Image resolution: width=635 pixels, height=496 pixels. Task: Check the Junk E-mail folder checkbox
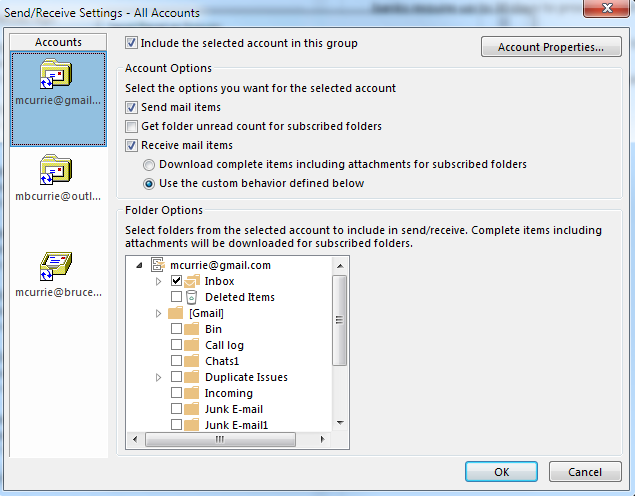[176, 409]
